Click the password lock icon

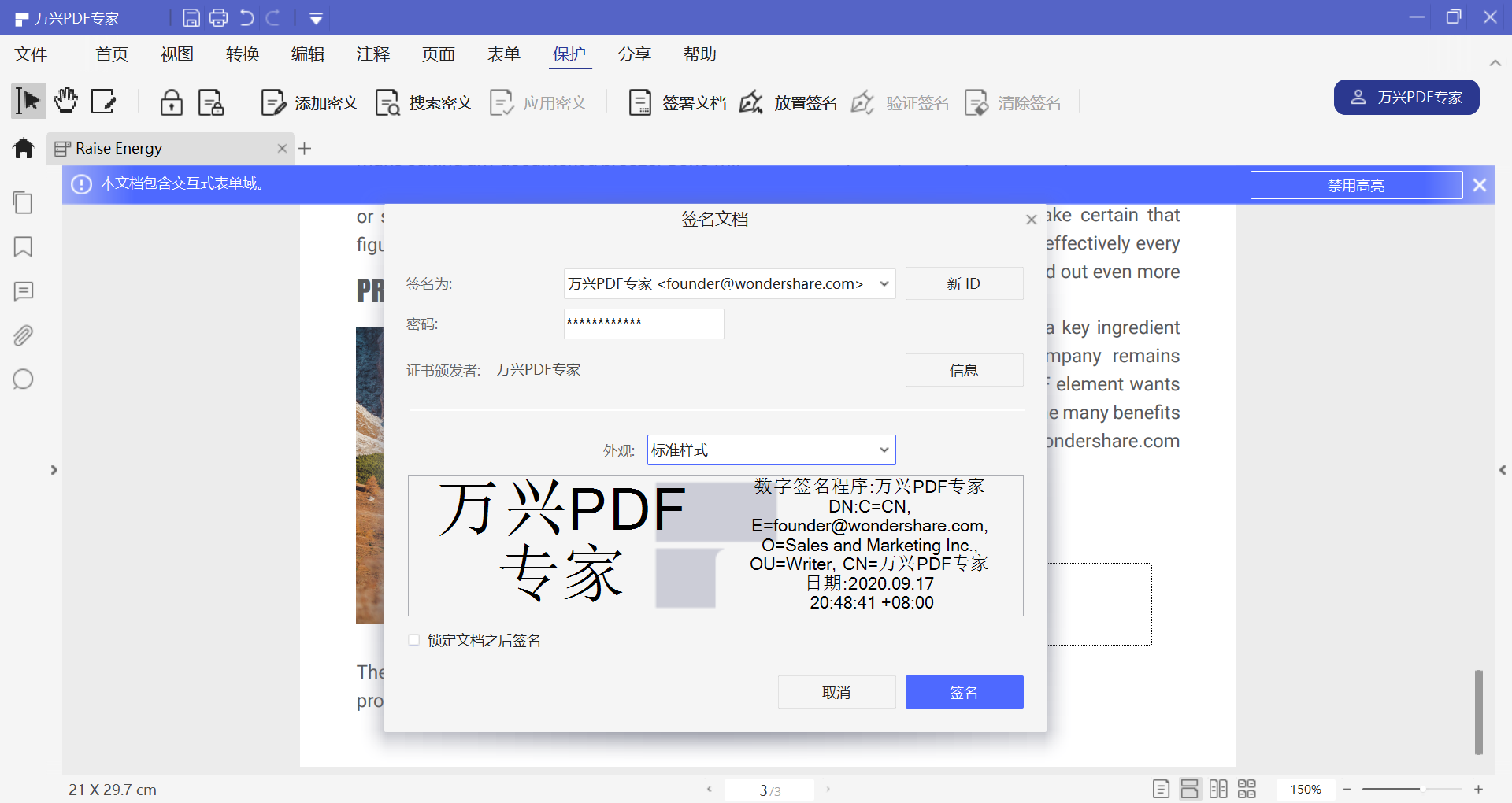(171, 102)
